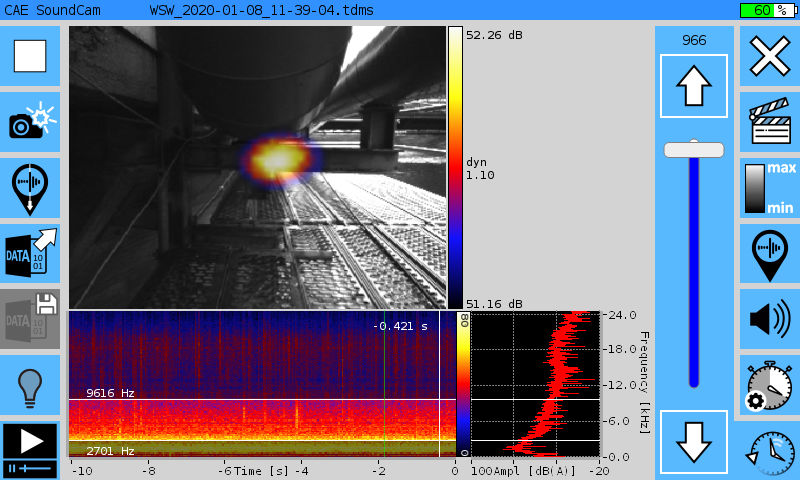The width and height of the screenshot is (800, 480).
Task: Click the acoustic hotspot on camera image
Action: coord(273,157)
